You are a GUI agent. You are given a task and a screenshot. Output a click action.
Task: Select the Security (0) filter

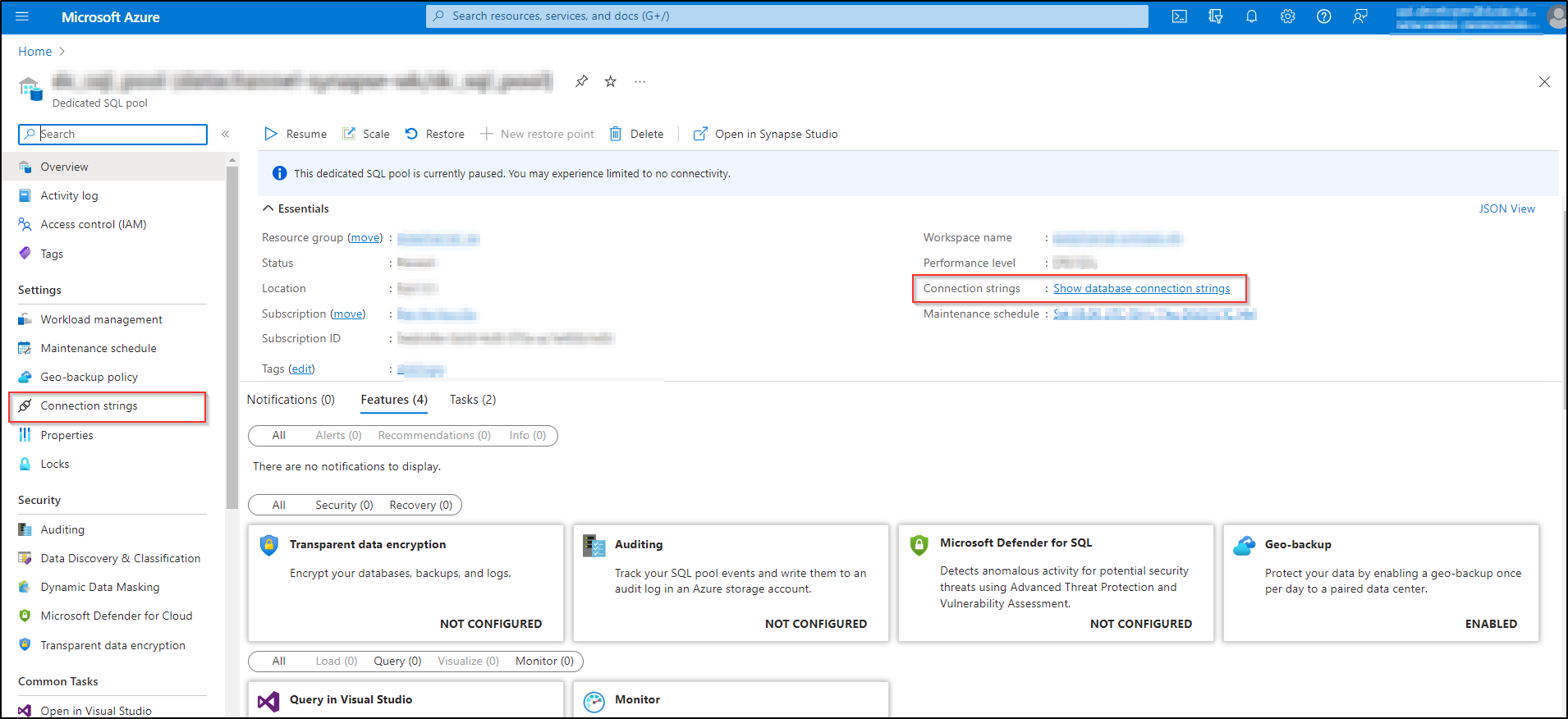pyautogui.click(x=344, y=505)
